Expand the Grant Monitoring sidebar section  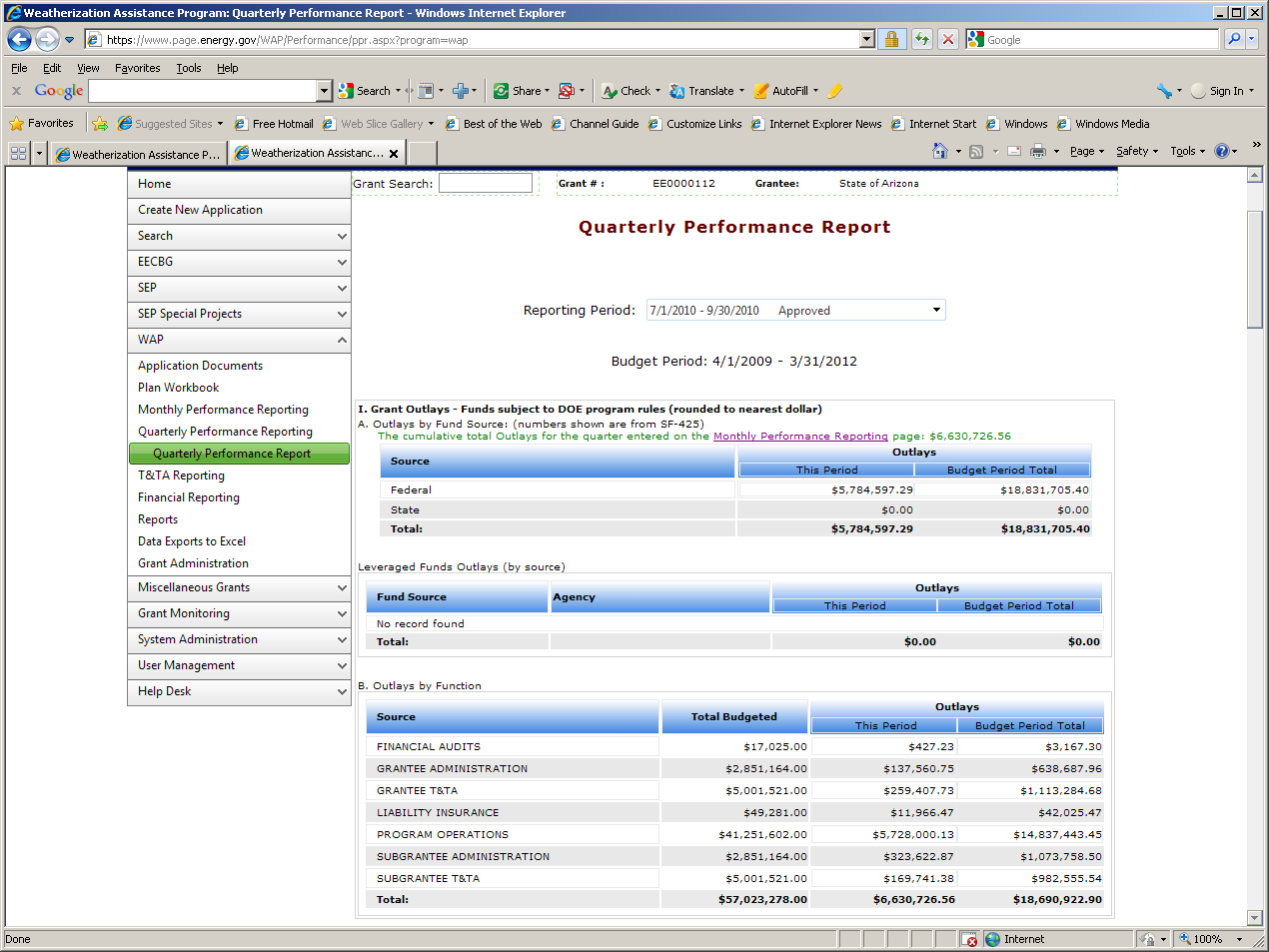pyautogui.click(x=239, y=613)
